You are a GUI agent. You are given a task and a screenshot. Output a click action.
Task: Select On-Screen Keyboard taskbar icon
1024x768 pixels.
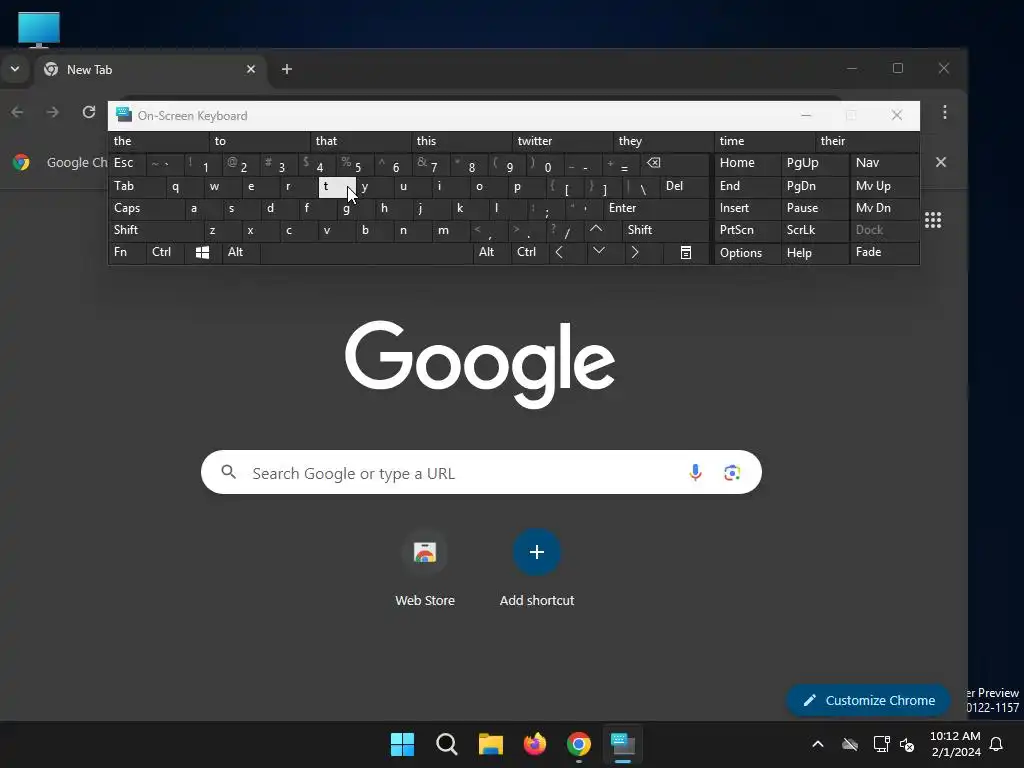(x=623, y=744)
